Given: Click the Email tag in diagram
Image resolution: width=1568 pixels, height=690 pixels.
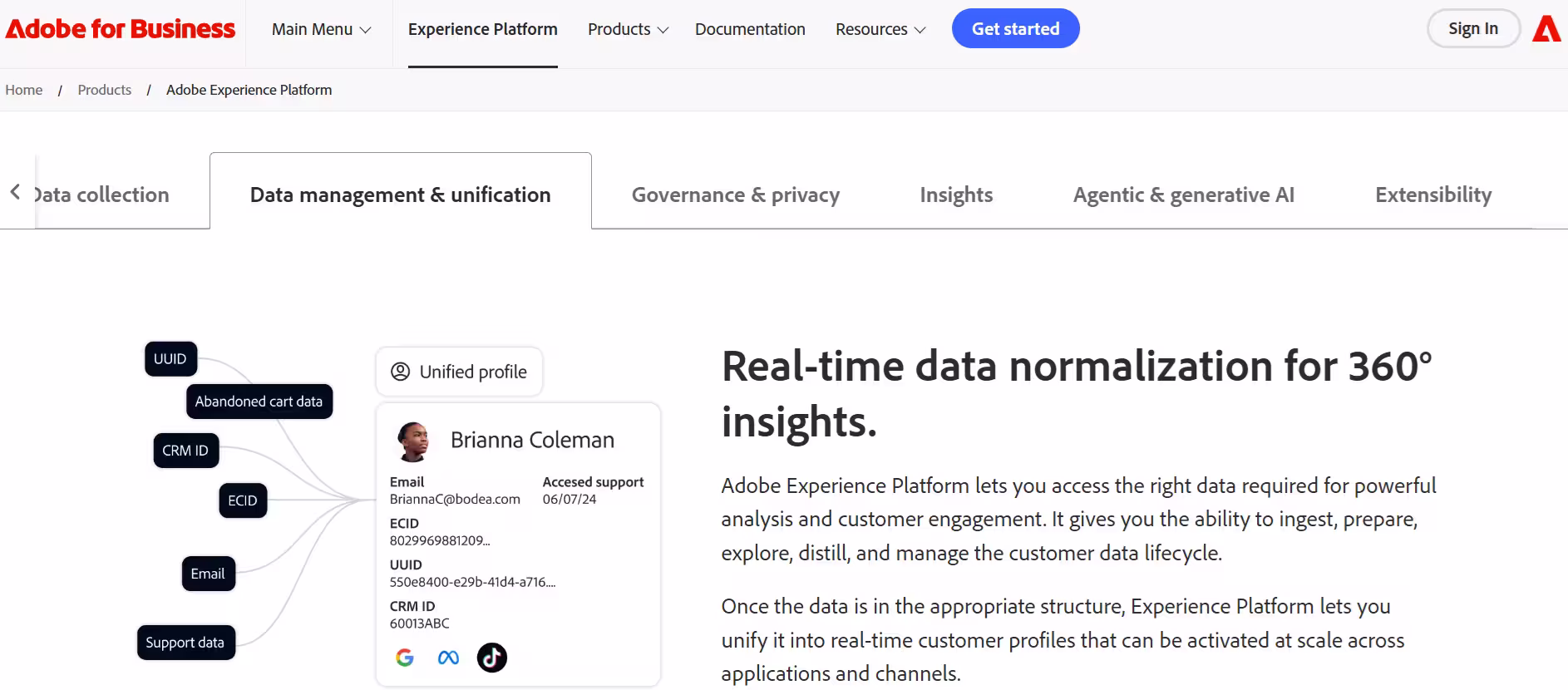Looking at the screenshot, I should pyautogui.click(x=208, y=574).
